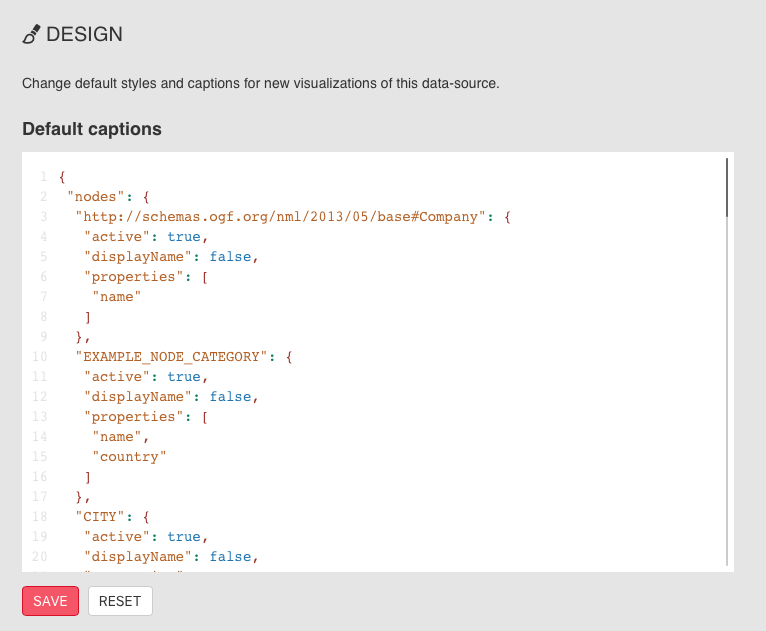Reset the captions editor
The height and width of the screenshot is (631, 766).
coord(120,601)
